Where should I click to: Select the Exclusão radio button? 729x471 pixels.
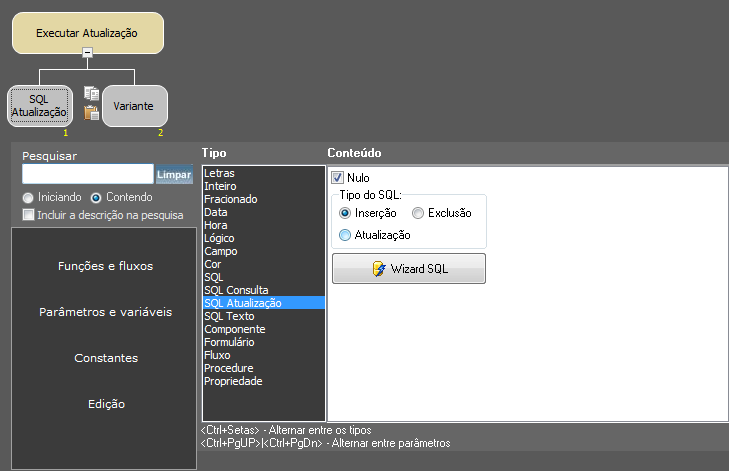(418, 213)
